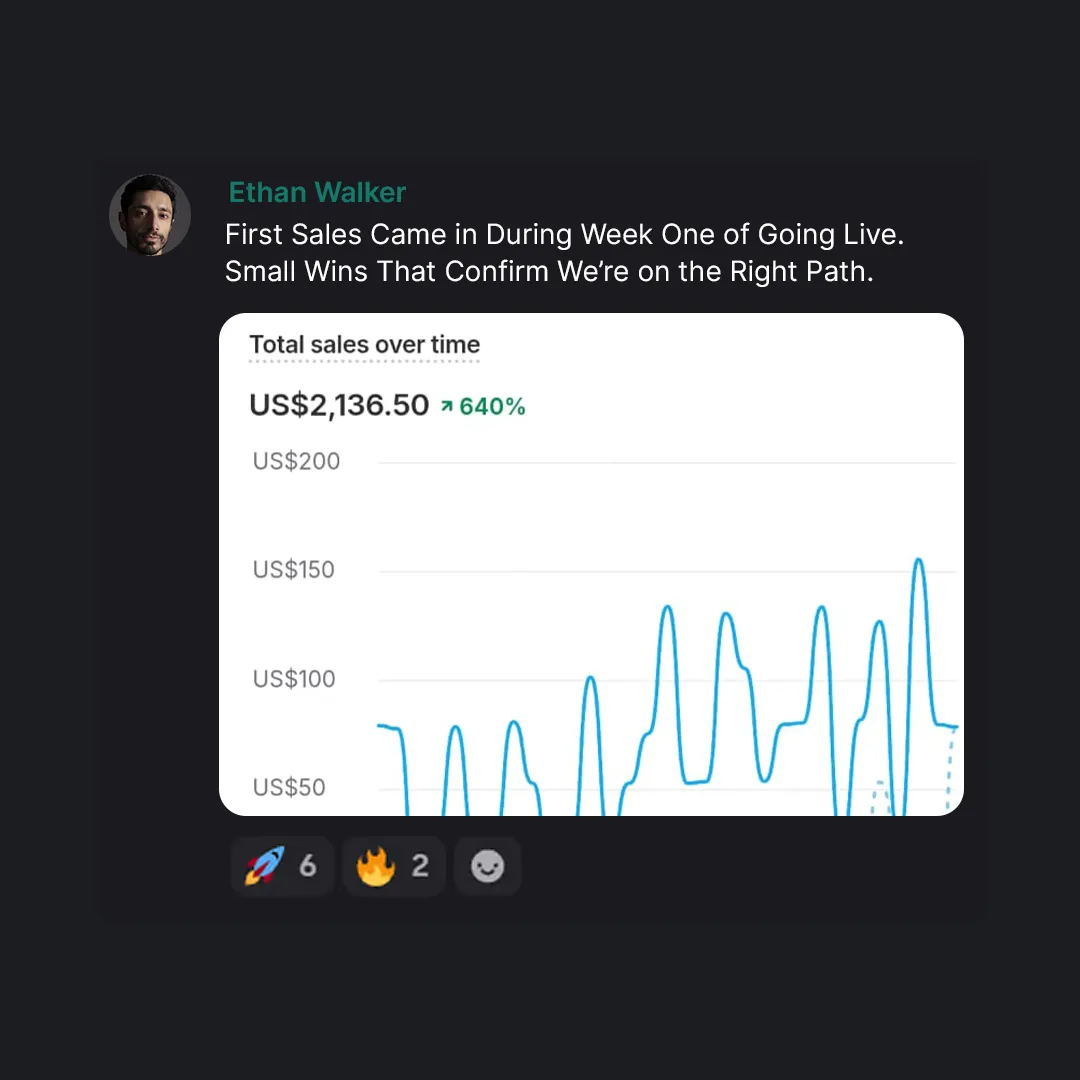This screenshot has height=1080, width=1080.
Task: Click the US$50 axis label
Action: pos(289,787)
